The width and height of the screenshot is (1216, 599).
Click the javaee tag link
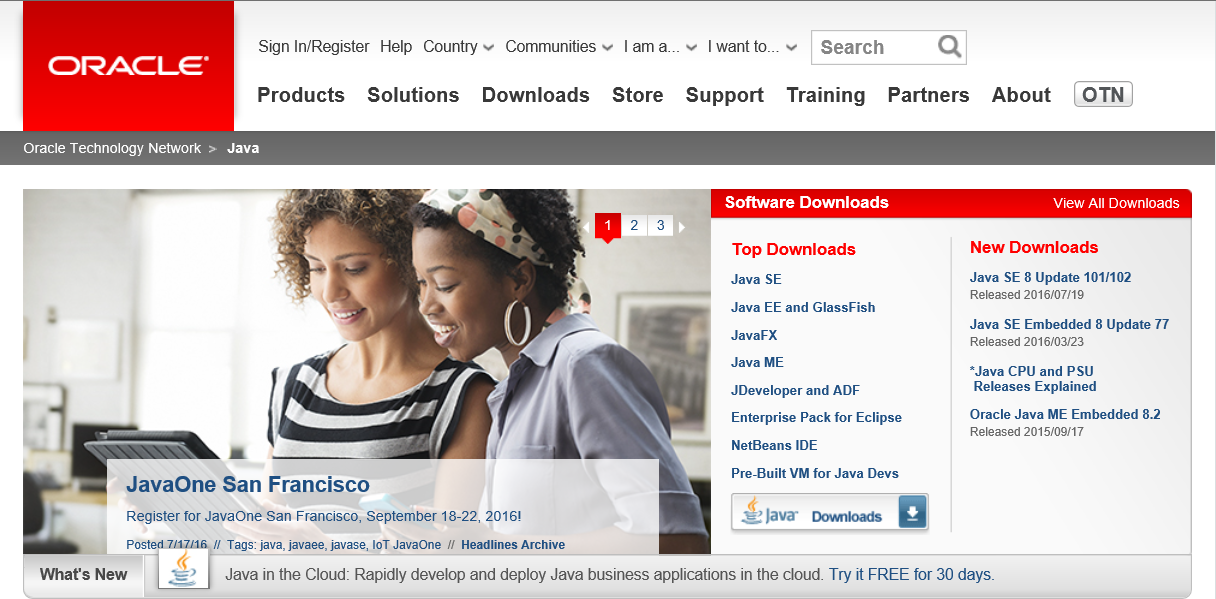(x=305, y=545)
